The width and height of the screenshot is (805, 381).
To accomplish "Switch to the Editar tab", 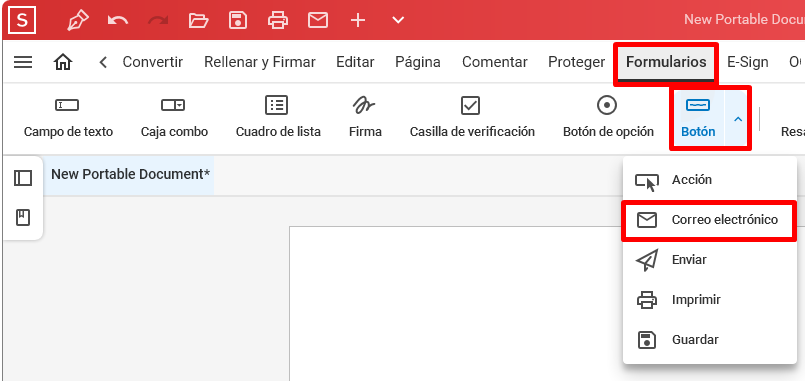I will (355, 62).
